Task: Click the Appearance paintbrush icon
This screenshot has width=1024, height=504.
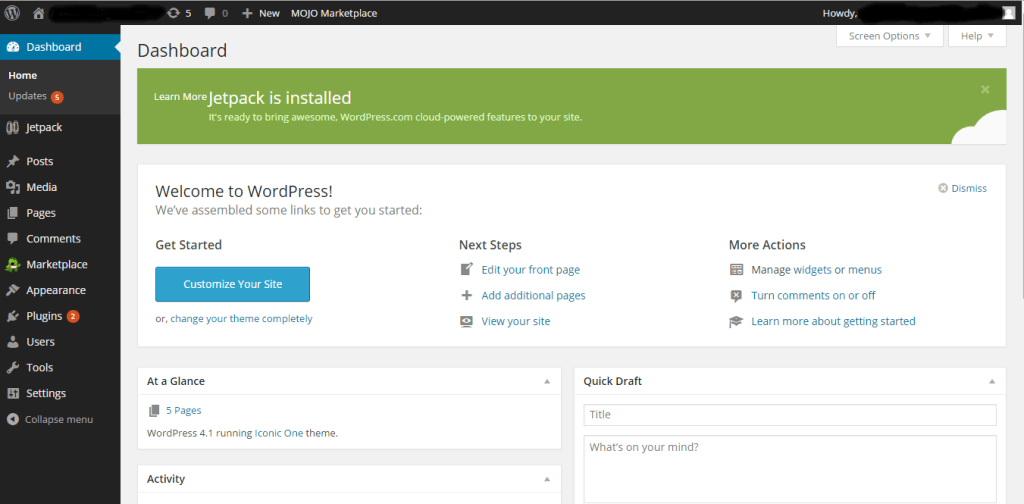Action: [x=12, y=291]
